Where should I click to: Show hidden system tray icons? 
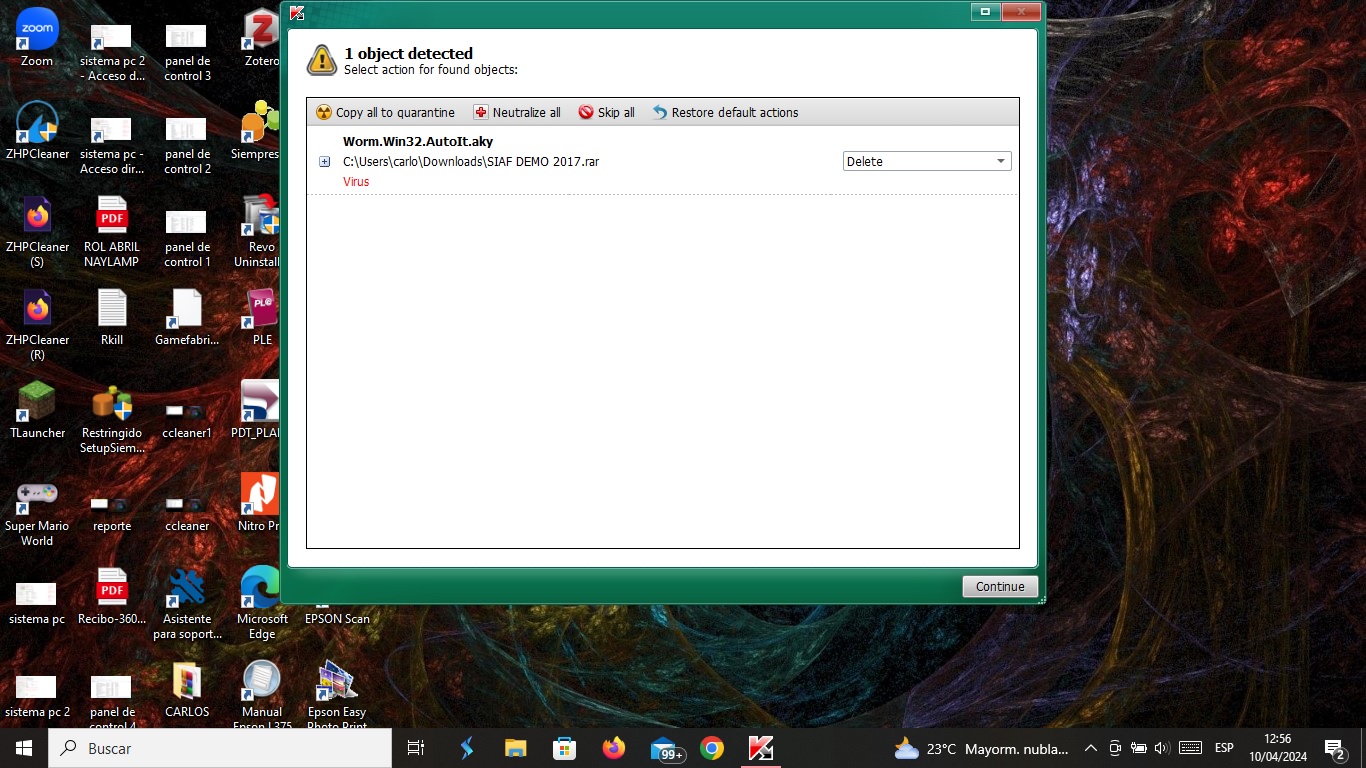1091,748
